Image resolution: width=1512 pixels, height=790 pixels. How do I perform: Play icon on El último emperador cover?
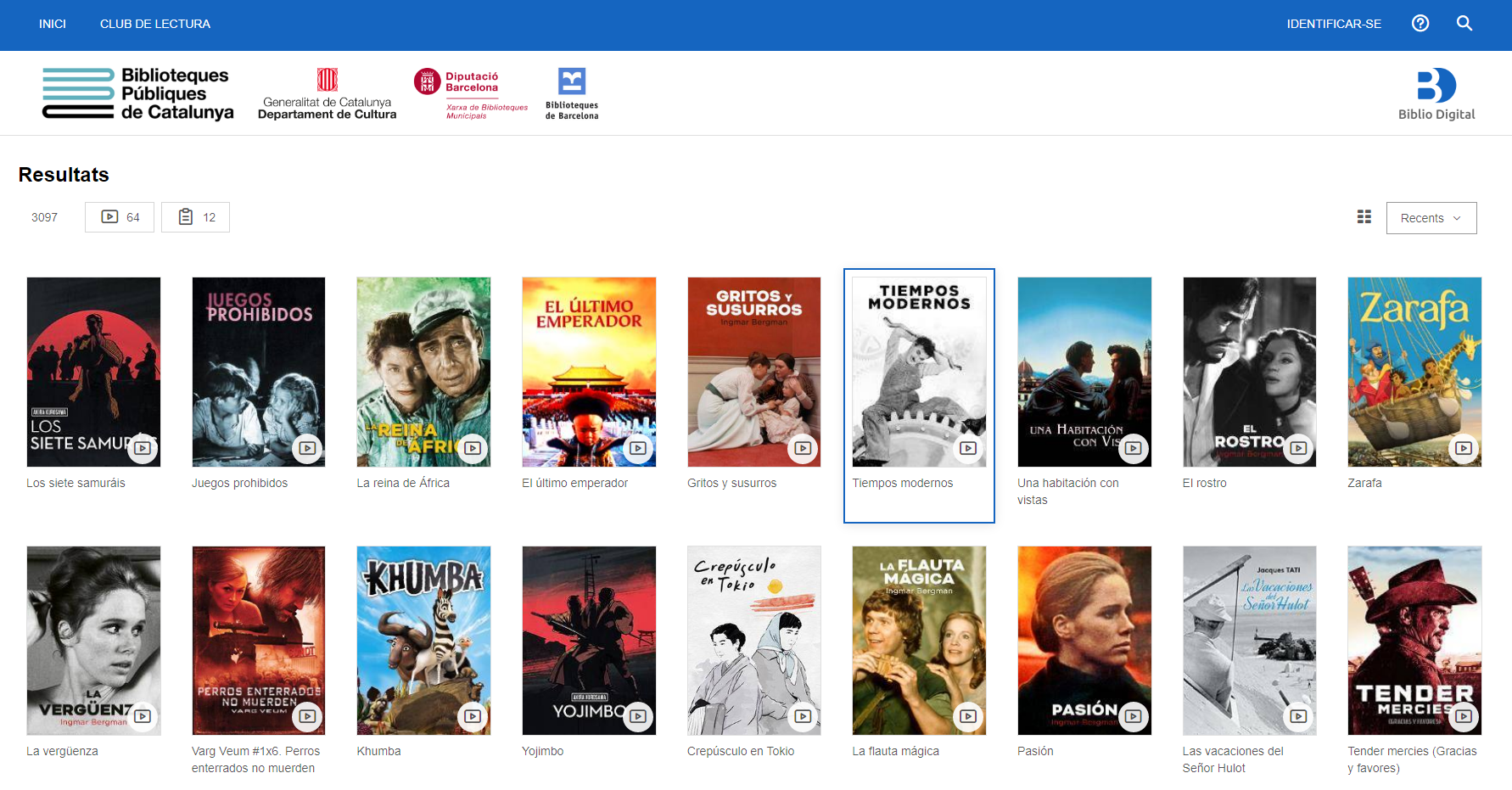pos(638,448)
